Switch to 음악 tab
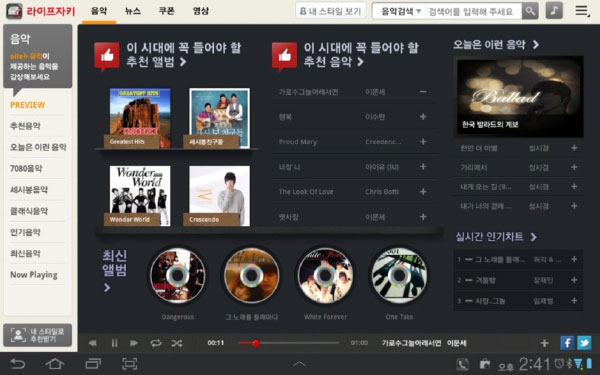The height and width of the screenshot is (375, 600). 99,11
